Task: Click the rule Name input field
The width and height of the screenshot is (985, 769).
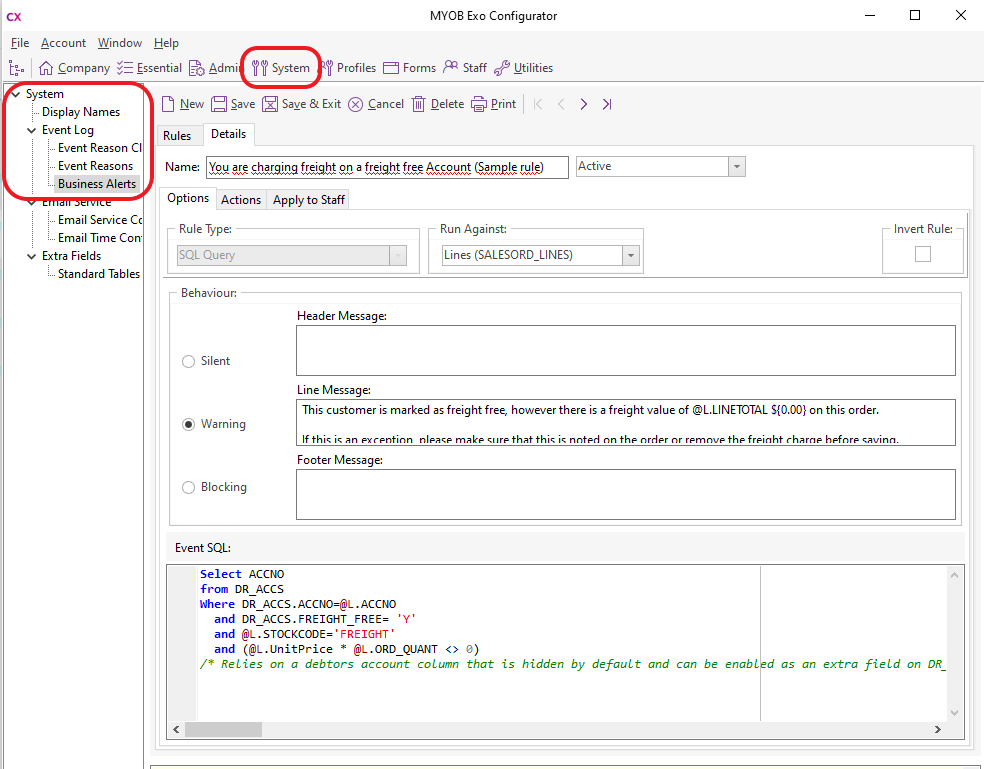Action: pos(387,167)
